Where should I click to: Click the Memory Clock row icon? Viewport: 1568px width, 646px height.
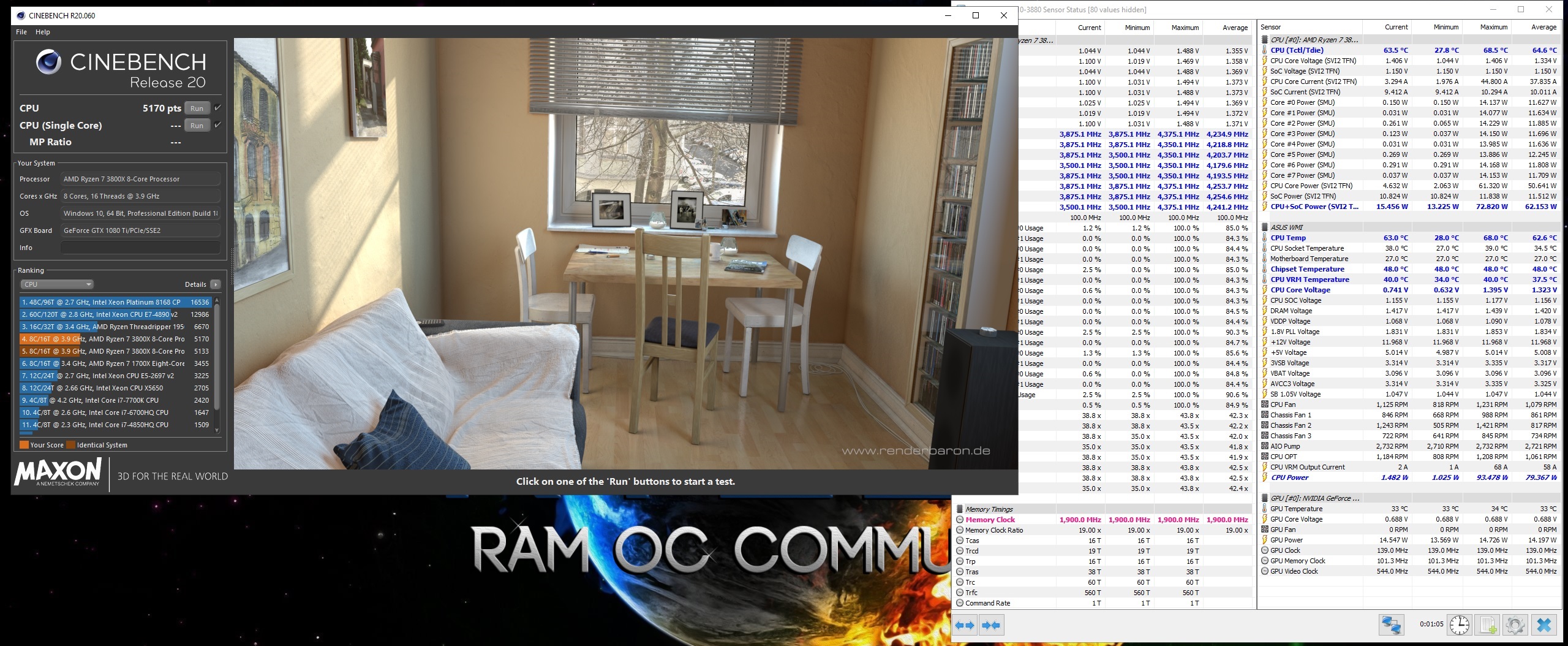(x=960, y=520)
